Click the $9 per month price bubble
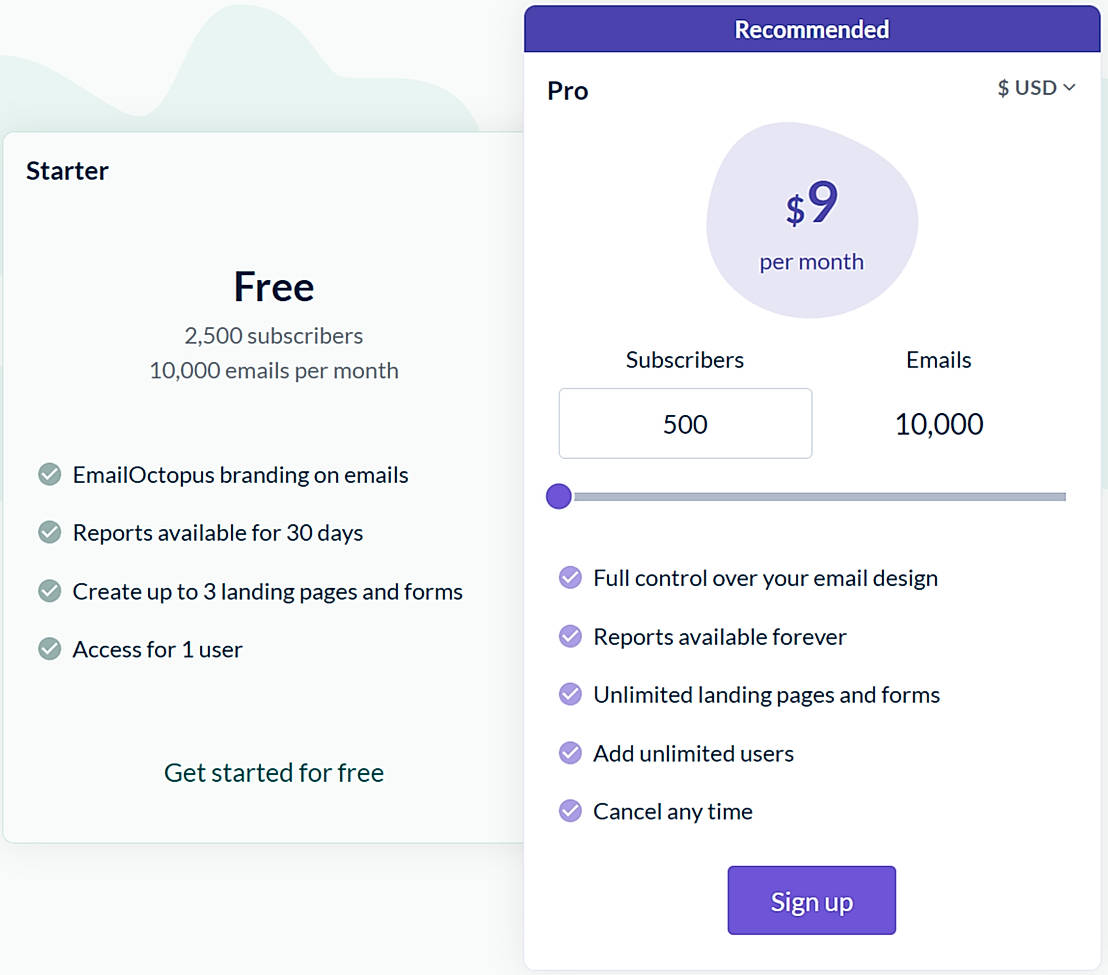 click(x=811, y=221)
